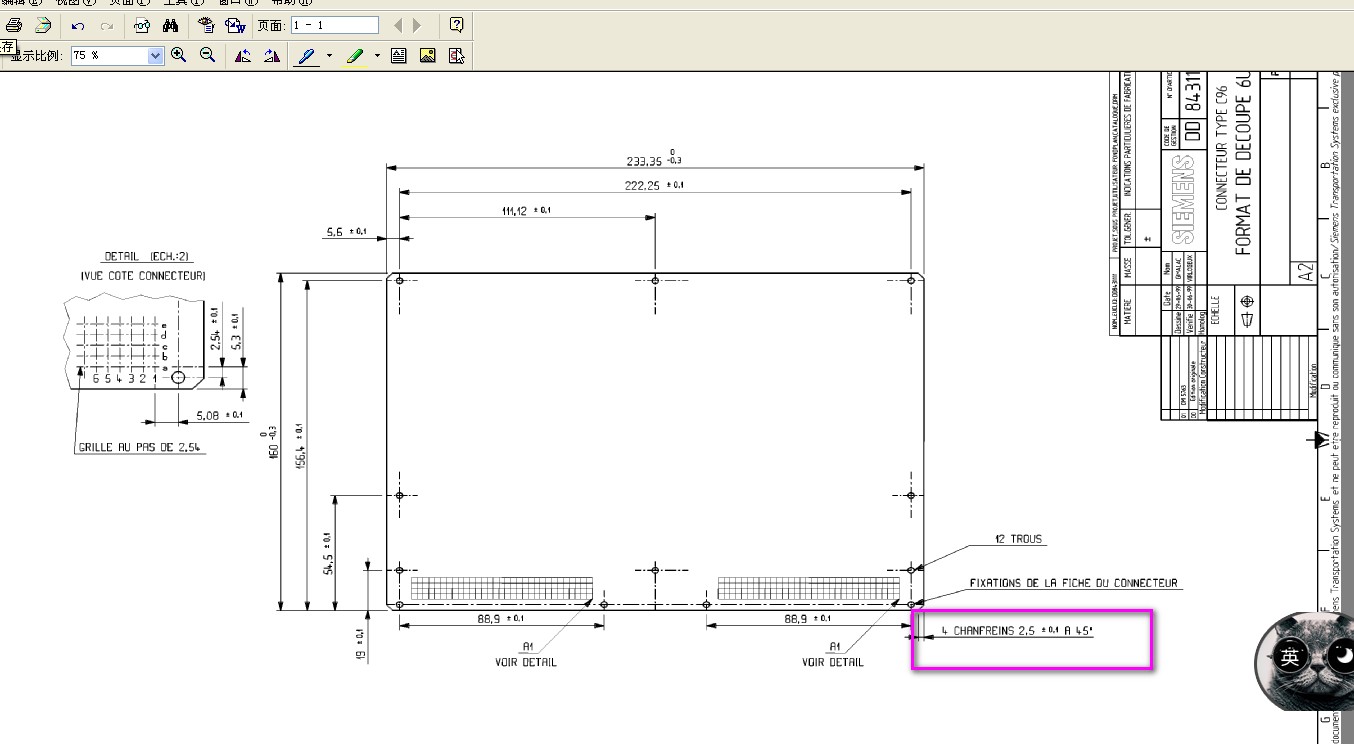Viewport: 1354px width, 744px height.
Task: Expand the Pen options dropdown arrow
Action: pyautogui.click(x=329, y=56)
